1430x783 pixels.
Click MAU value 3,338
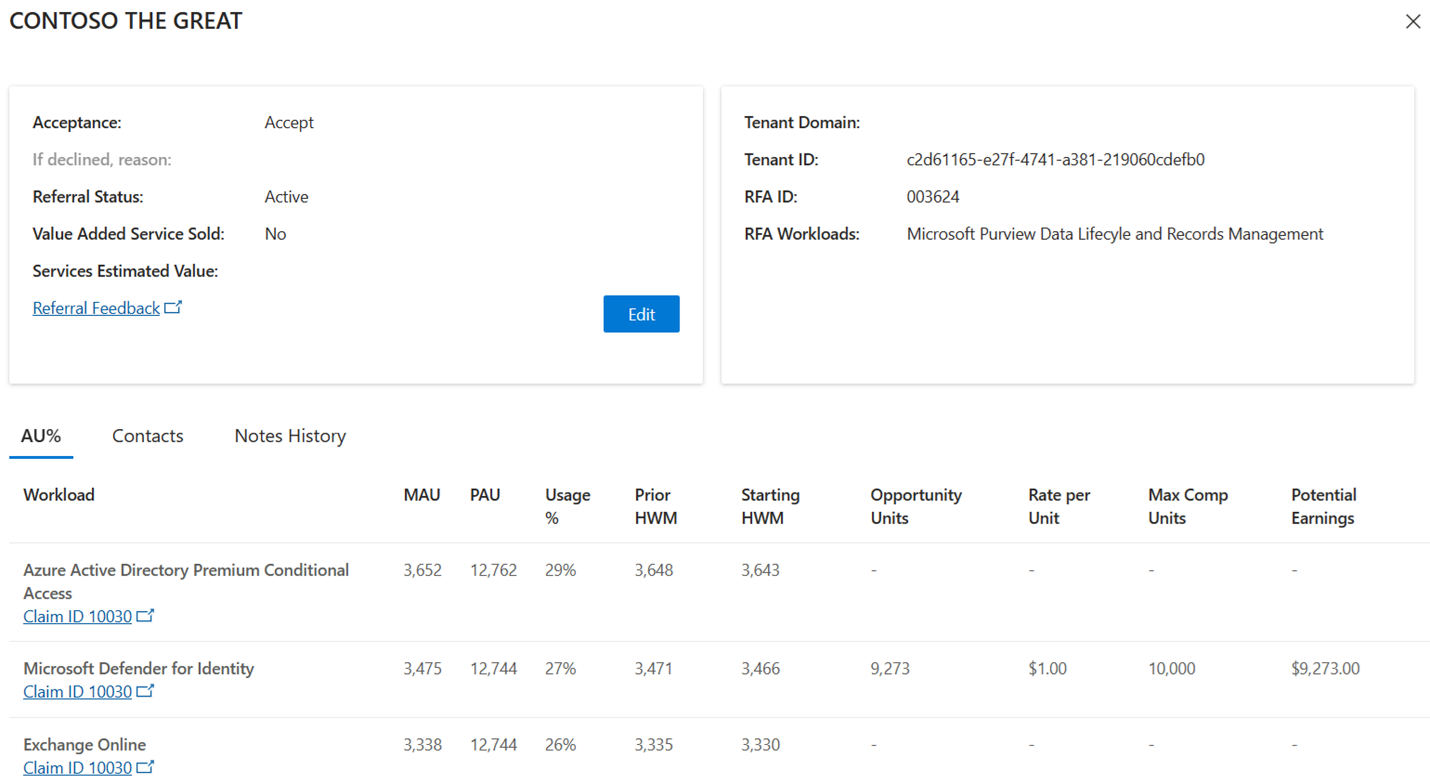click(422, 745)
